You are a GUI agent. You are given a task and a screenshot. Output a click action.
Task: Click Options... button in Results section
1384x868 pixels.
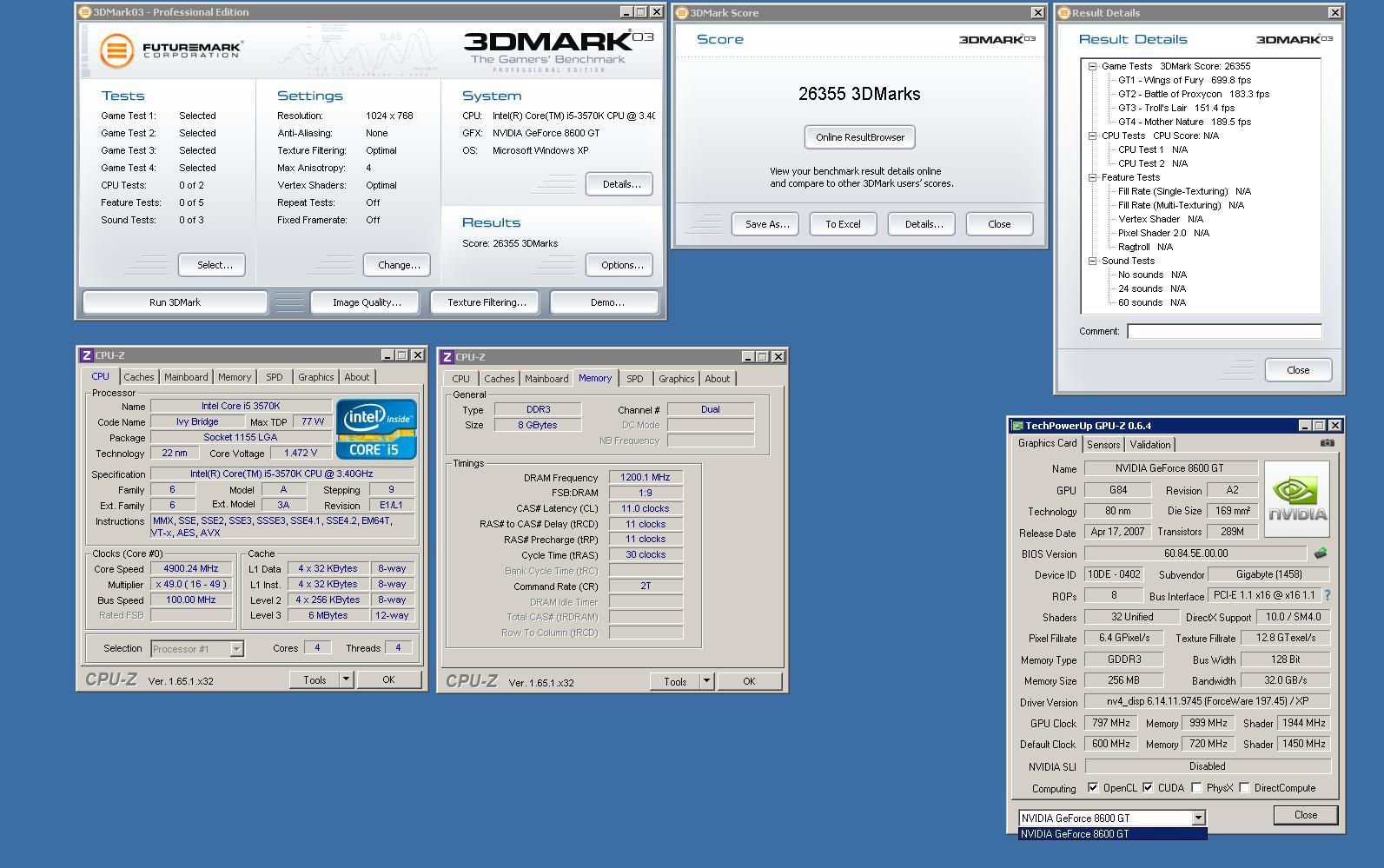(x=621, y=265)
